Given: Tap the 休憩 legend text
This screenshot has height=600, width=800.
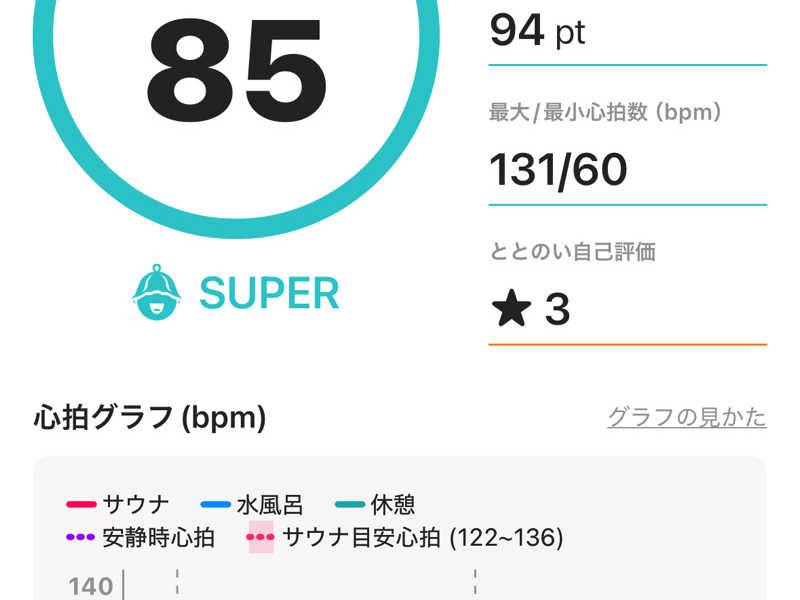Looking at the screenshot, I should click(391, 505).
